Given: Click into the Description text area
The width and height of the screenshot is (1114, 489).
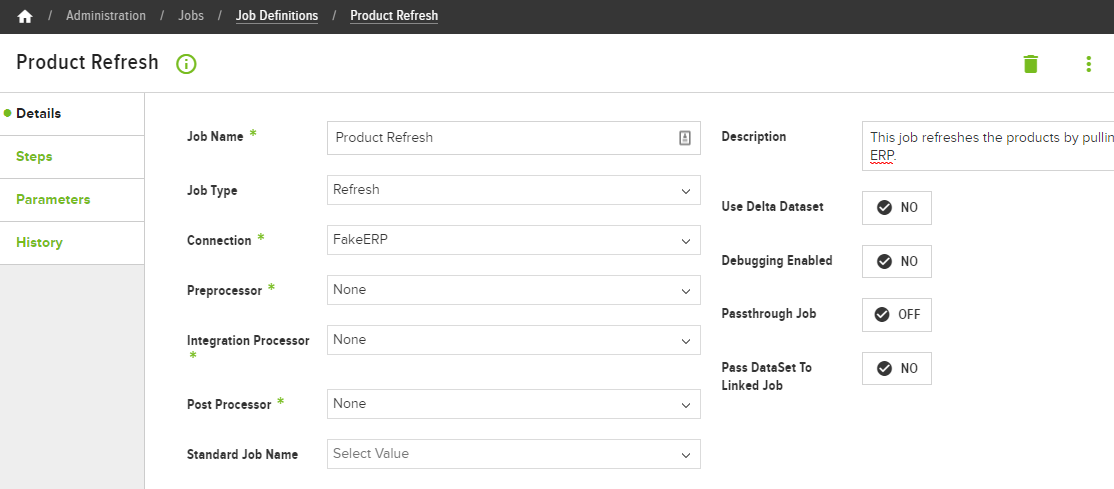Looking at the screenshot, I should (x=988, y=146).
